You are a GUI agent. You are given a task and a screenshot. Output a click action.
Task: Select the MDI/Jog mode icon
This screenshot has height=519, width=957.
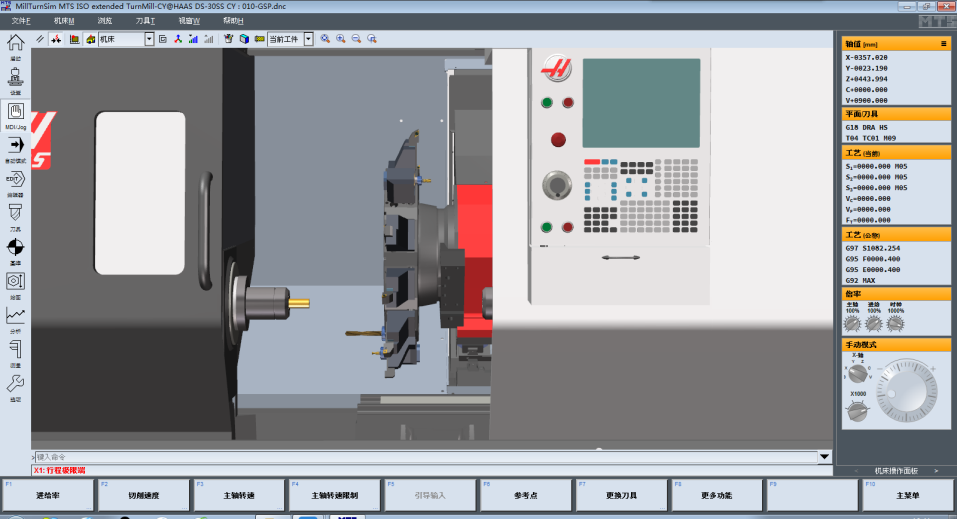coord(15,111)
